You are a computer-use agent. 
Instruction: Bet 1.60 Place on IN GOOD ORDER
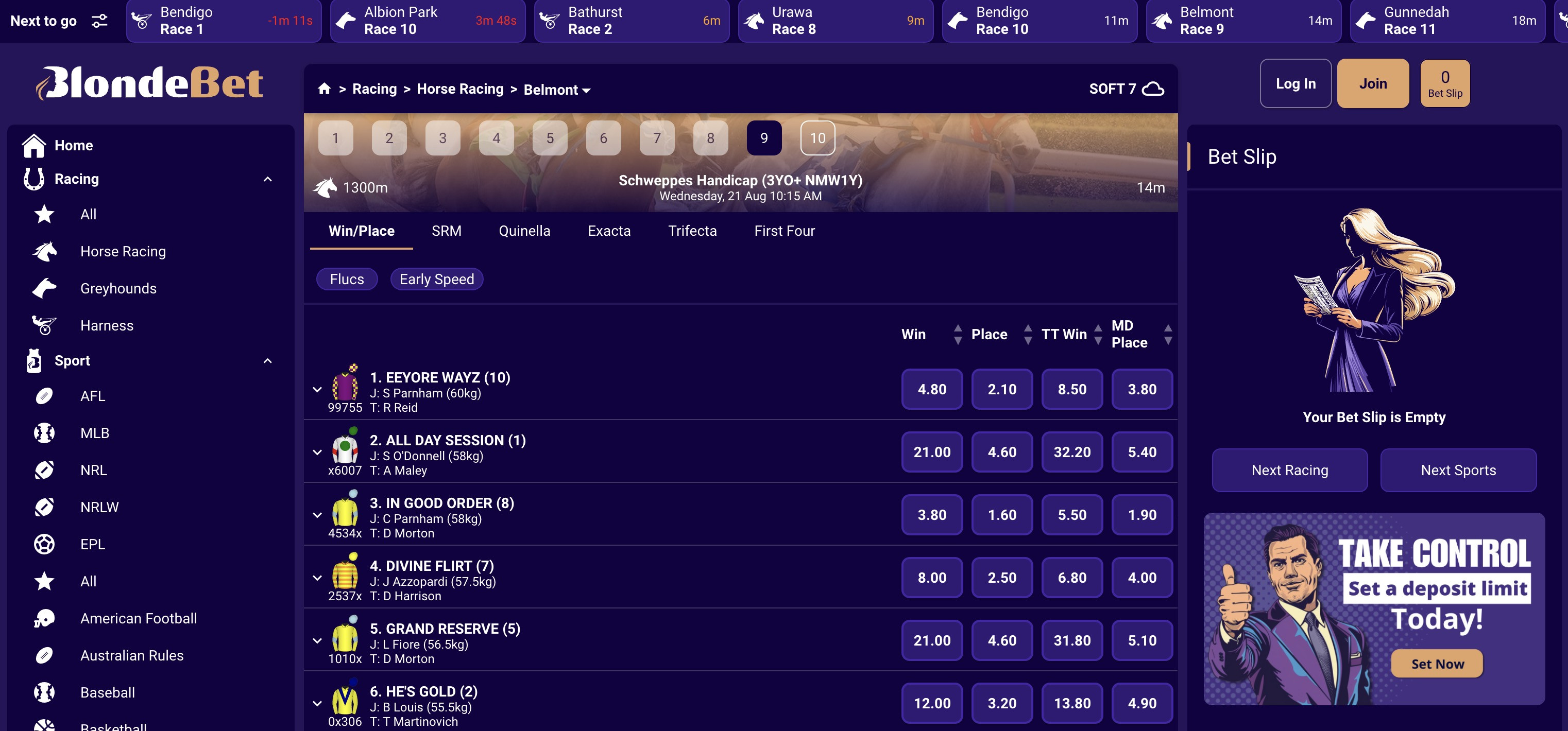pos(1001,515)
